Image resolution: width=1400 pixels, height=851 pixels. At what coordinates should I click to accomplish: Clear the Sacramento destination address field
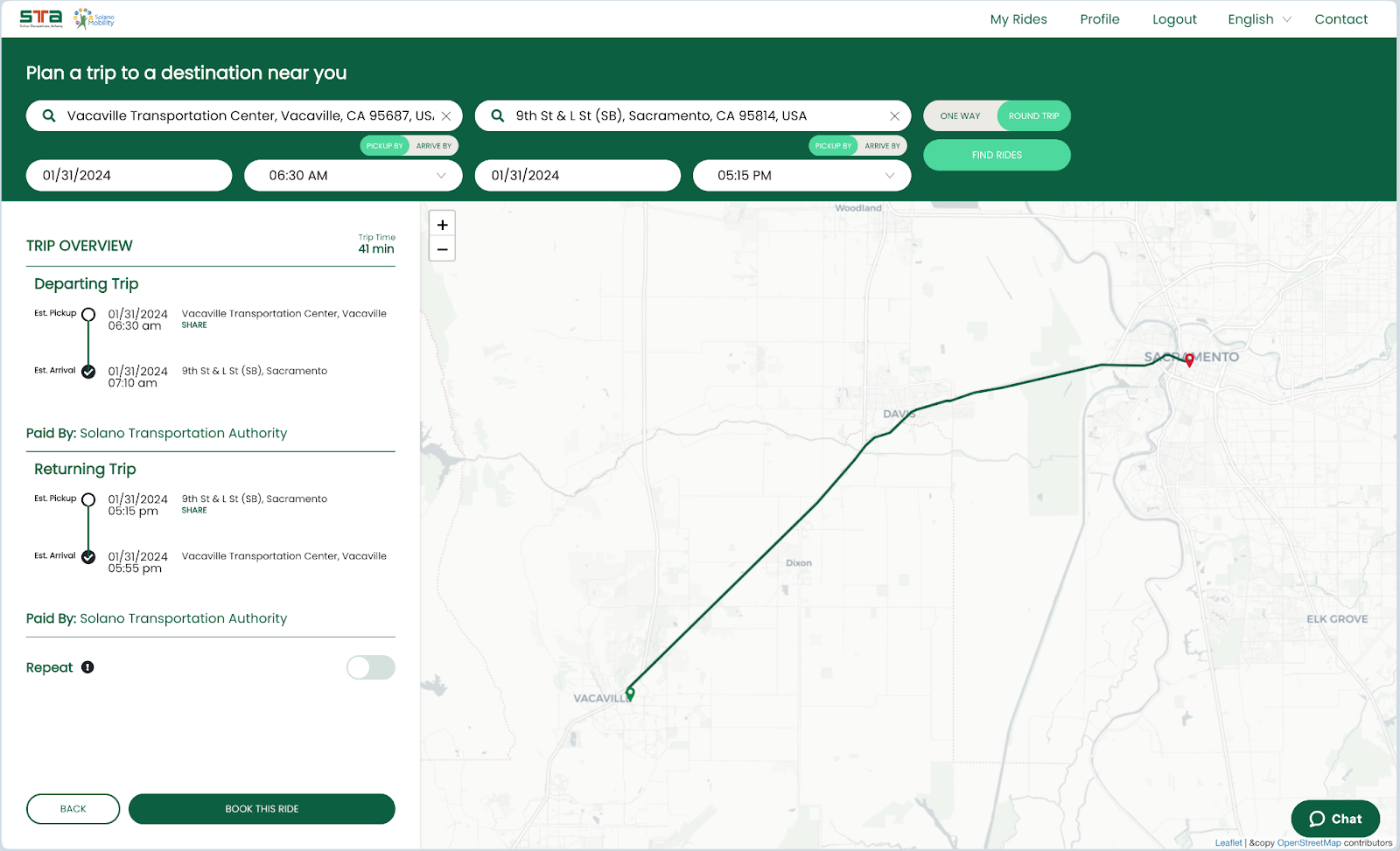tap(894, 115)
